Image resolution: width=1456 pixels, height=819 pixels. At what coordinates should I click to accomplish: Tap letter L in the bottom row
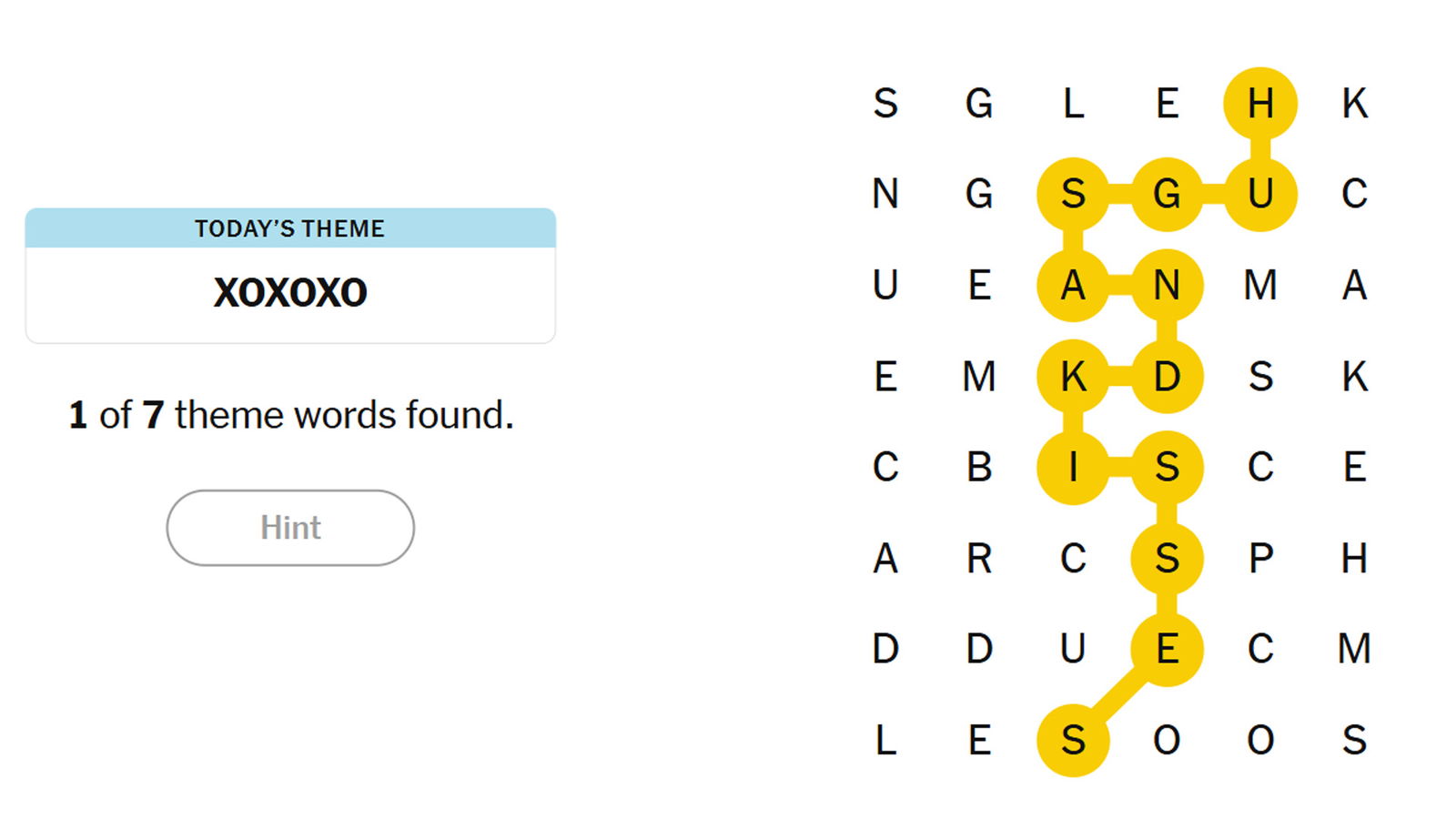(885, 740)
